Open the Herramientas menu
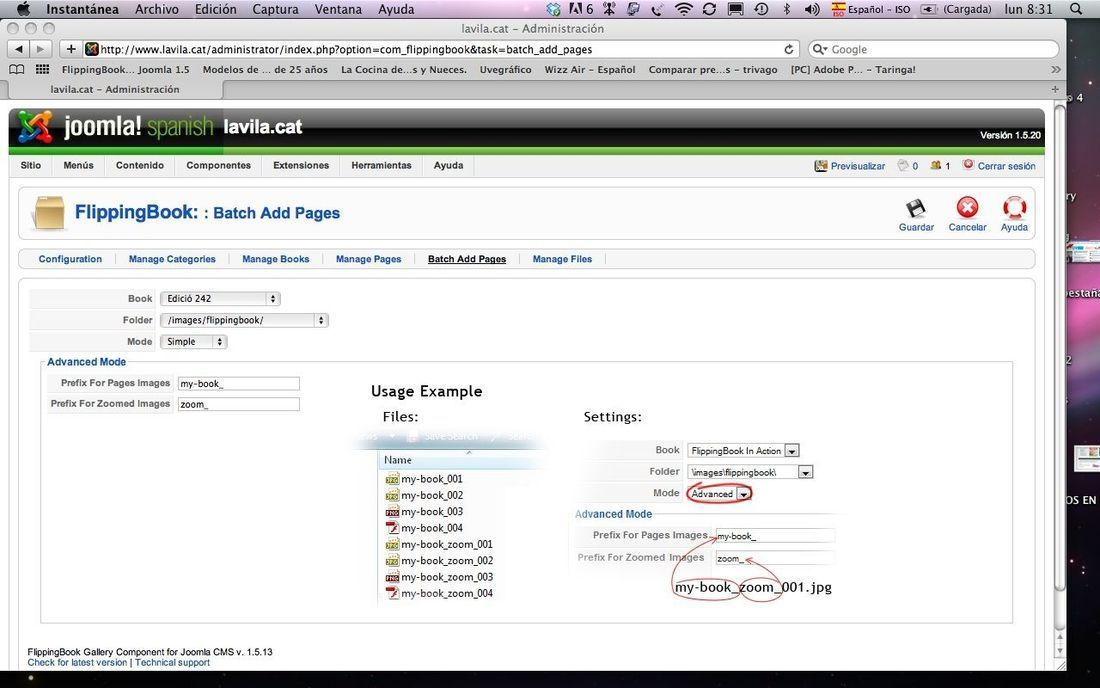 tap(382, 166)
